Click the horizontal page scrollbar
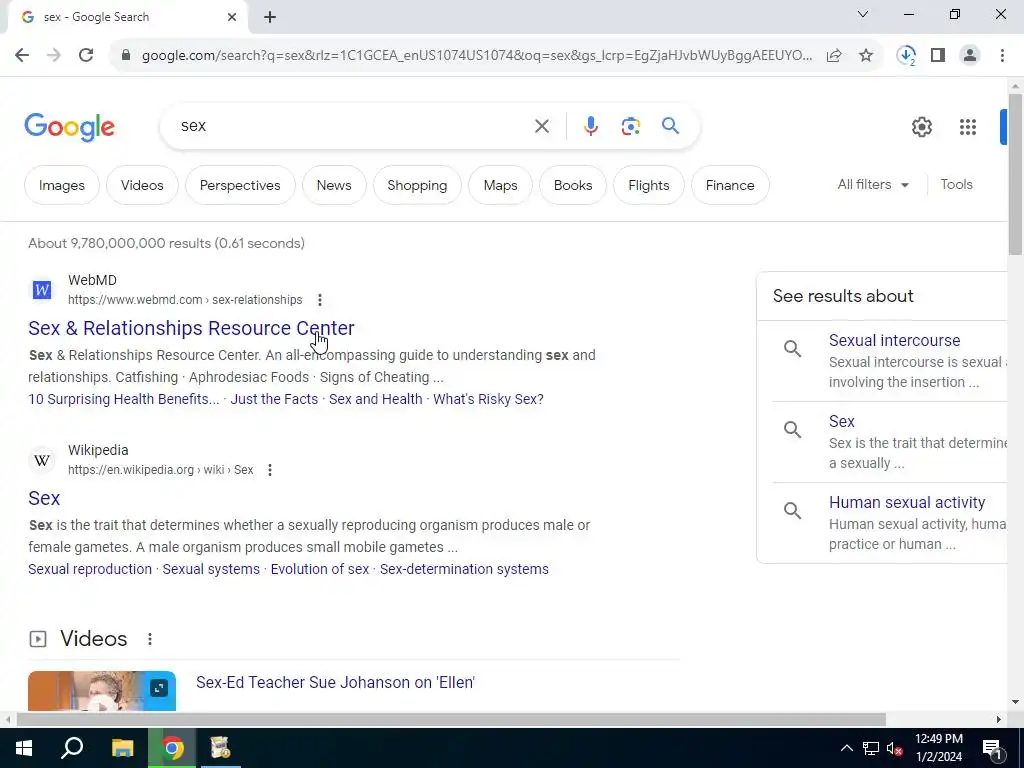Image resolution: width=1024 pixels, height=768 pixels. (451, 720)
